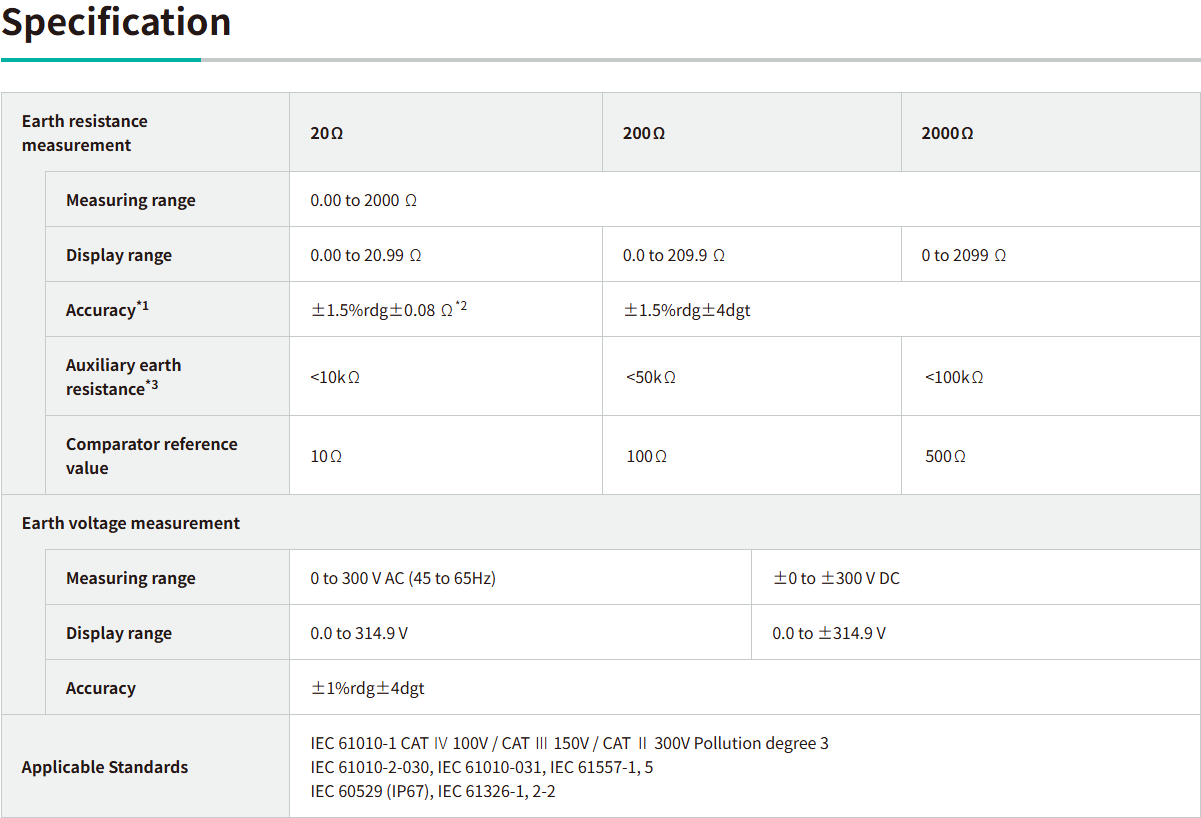This screenshot has height=818, width=1201.
Task: Click the 0.00 to 2000 Ω measuring range
Action: click(363, 200)
